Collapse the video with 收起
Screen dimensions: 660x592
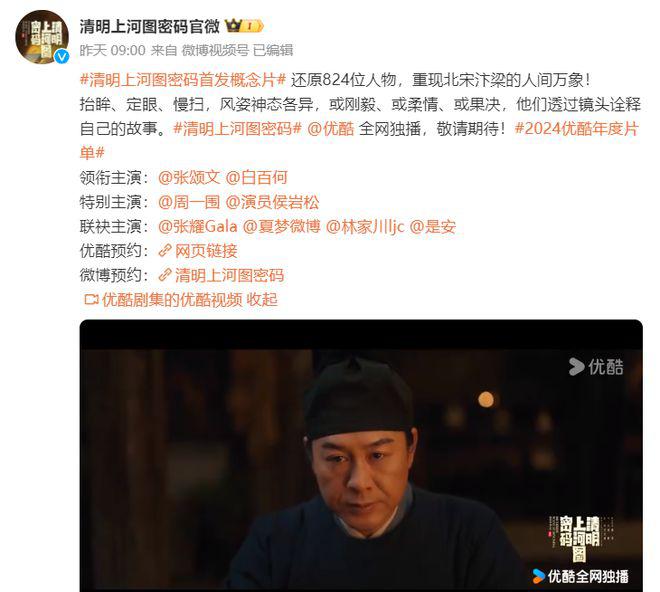(x=262, y=300)
